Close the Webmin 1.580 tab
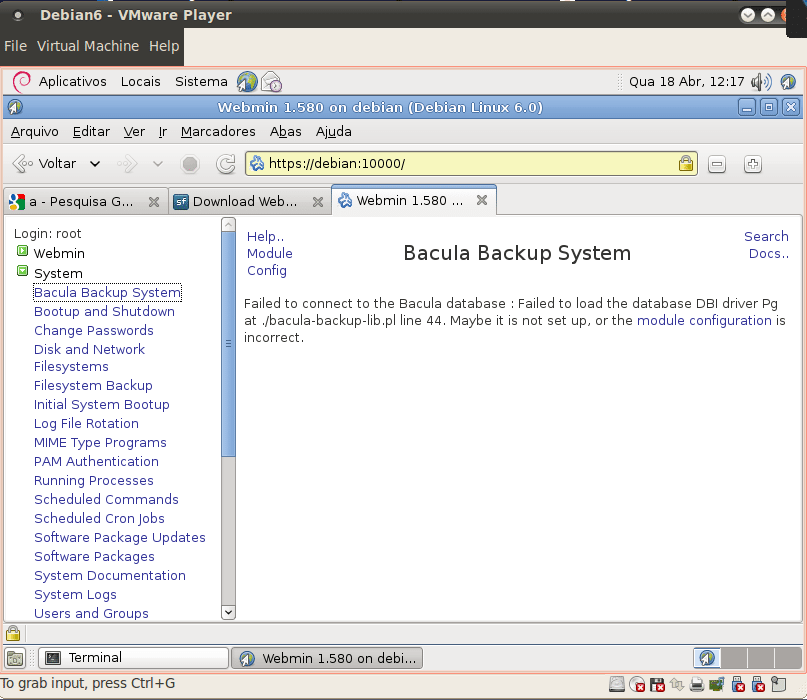Viewport: 807px width, 700px height. pos(482,200)
